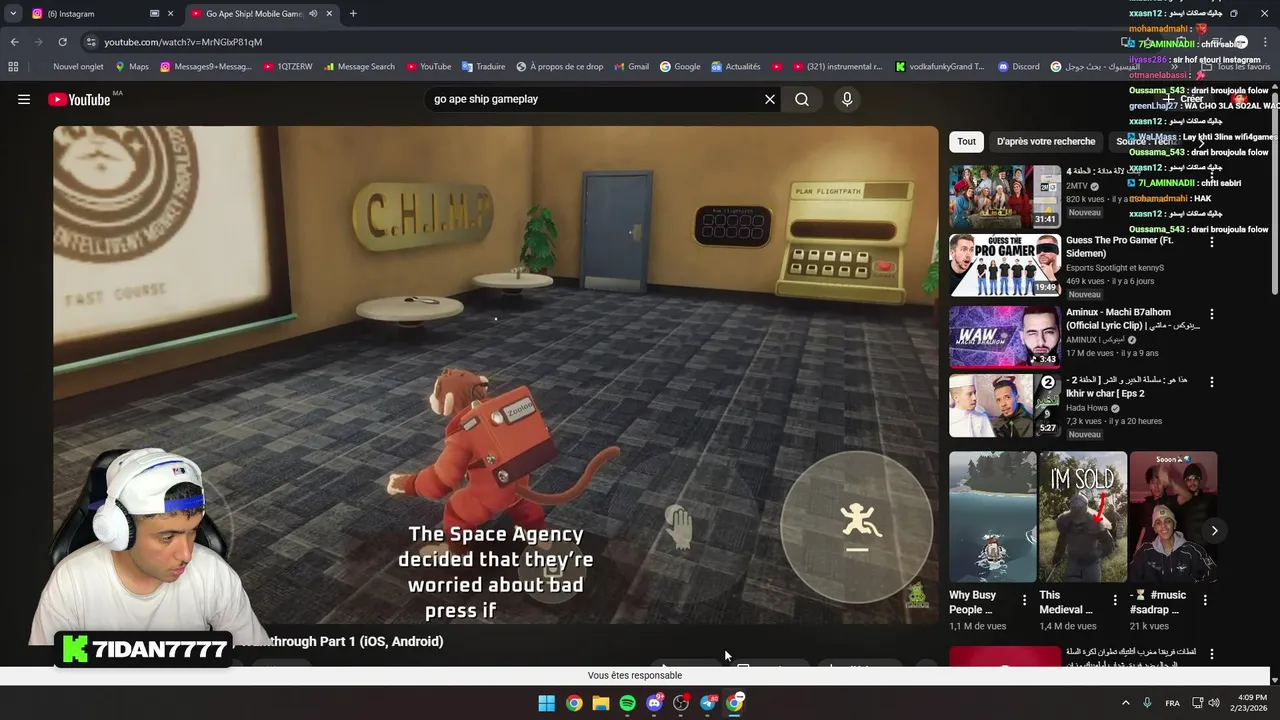Show next shorts with right chevron

coord(1214,530)
